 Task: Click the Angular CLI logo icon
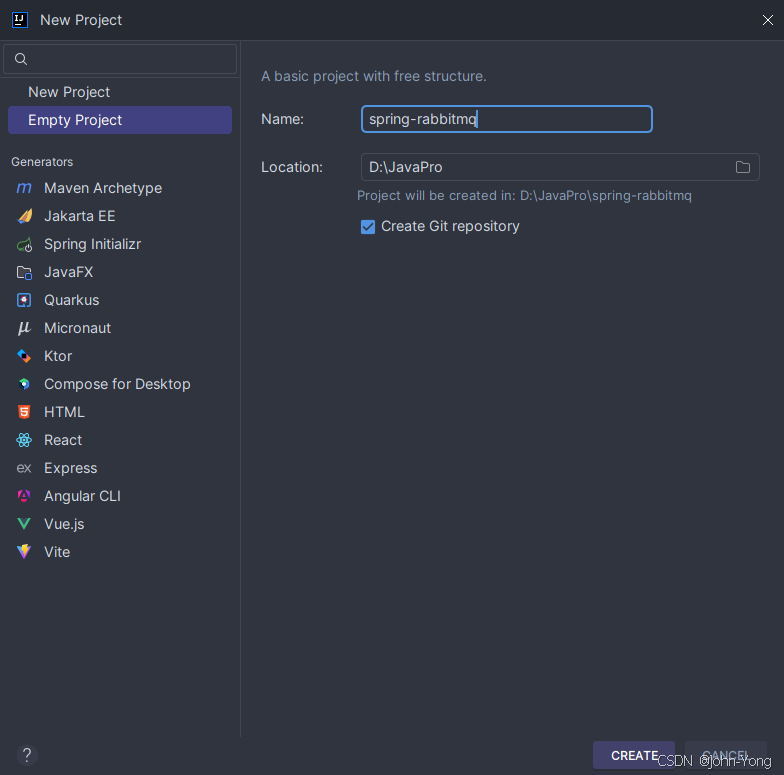pos(24,496)
